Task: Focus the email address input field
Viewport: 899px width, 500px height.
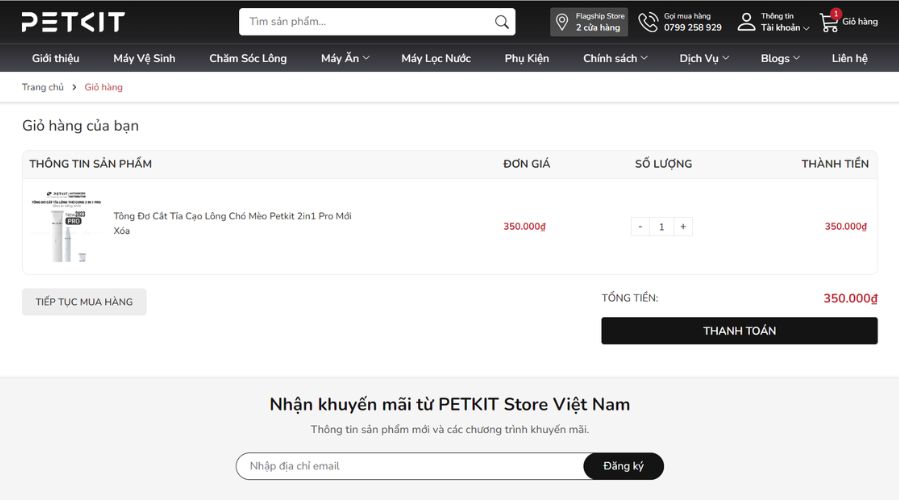Action: pos(410,466)
